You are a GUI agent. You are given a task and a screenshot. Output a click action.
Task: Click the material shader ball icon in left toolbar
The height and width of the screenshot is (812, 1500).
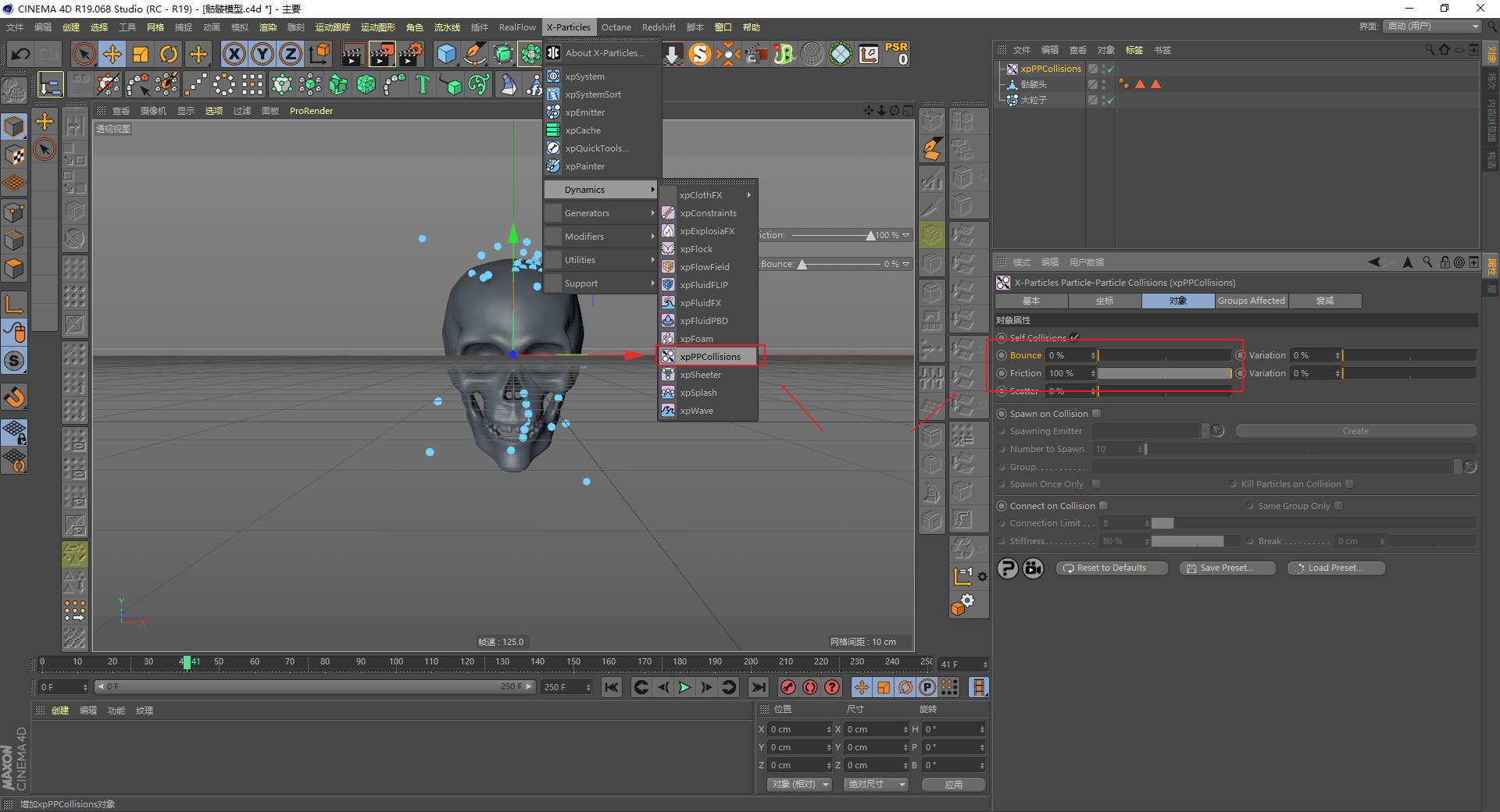tap(14, 361)
